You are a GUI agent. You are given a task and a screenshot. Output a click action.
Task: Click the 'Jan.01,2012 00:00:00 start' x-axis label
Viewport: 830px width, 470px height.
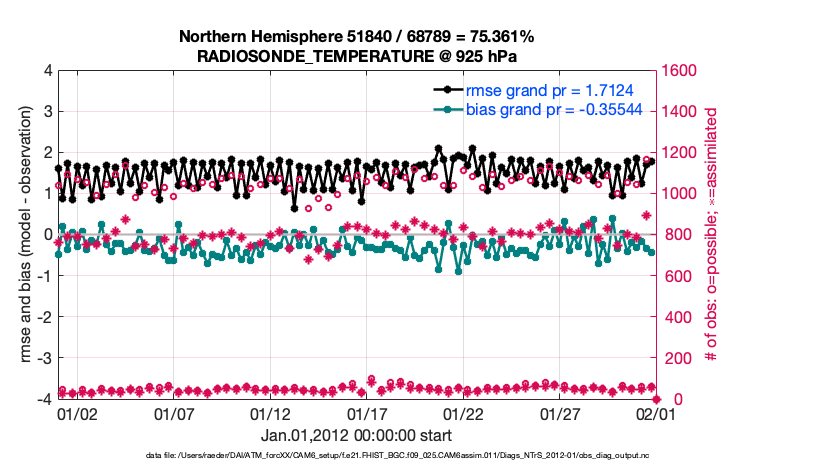(356, 435)
